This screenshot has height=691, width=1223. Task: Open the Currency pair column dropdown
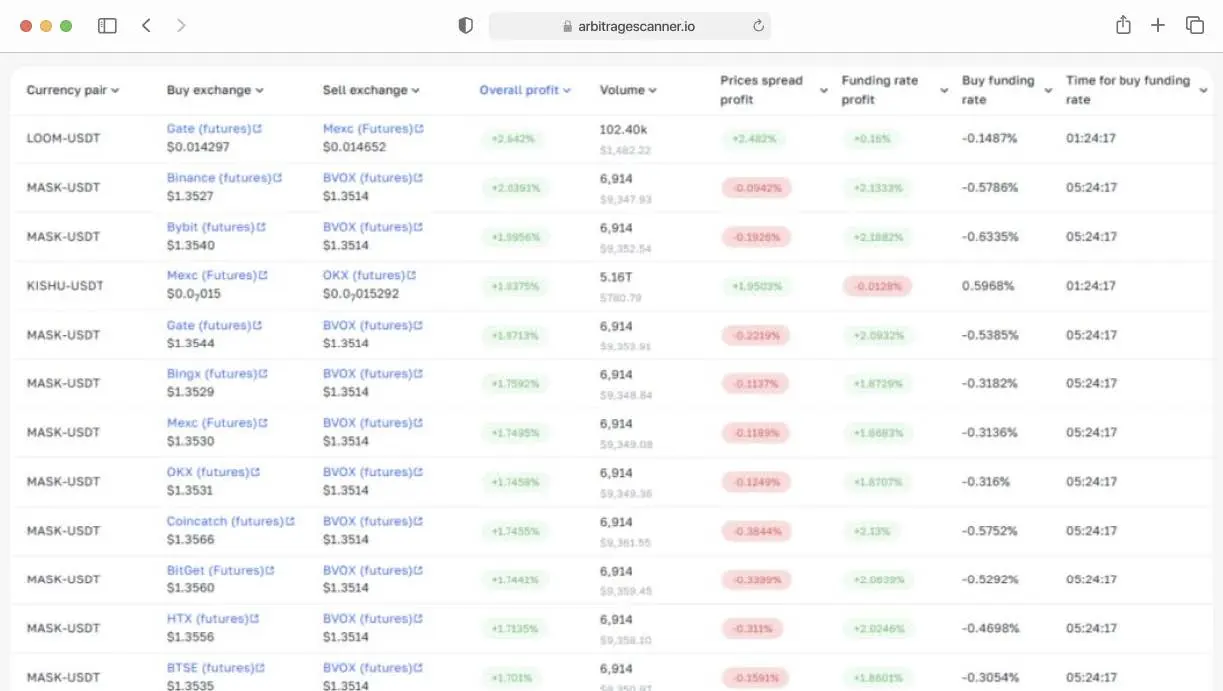tap(115, 91)
